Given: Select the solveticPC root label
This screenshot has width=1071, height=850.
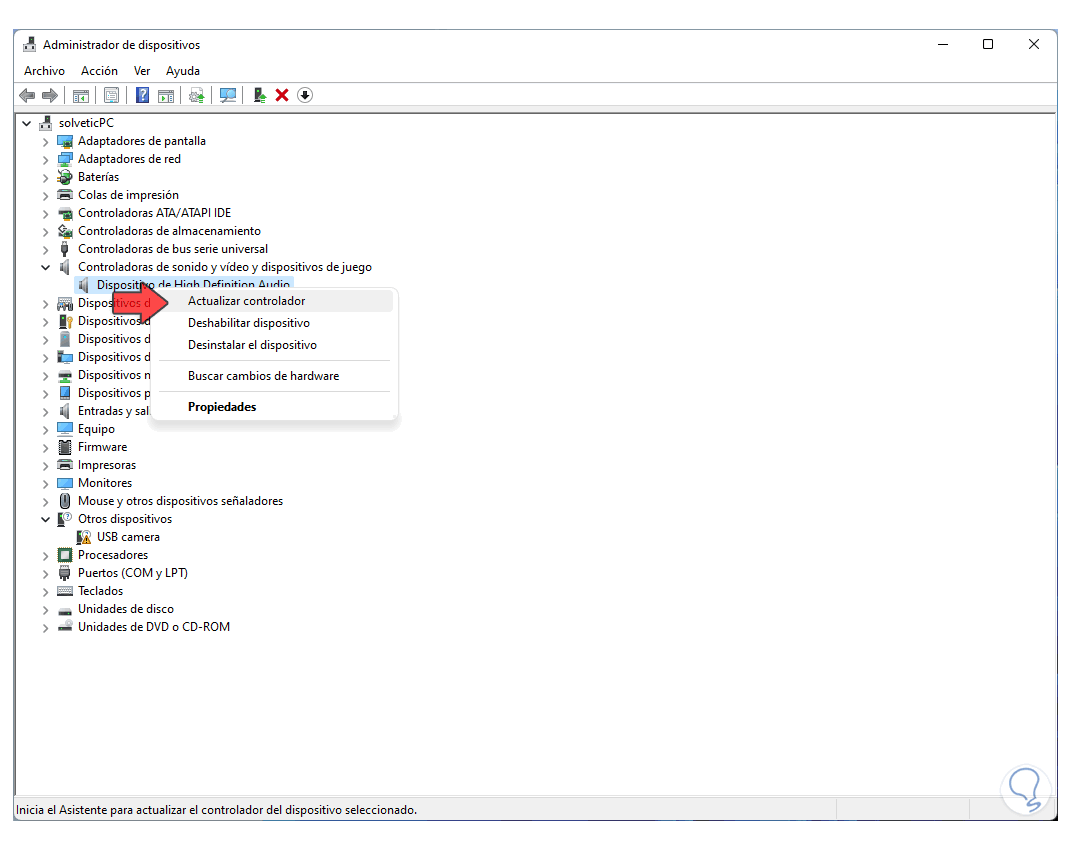Looking at the screenshot, I should 86,123.
